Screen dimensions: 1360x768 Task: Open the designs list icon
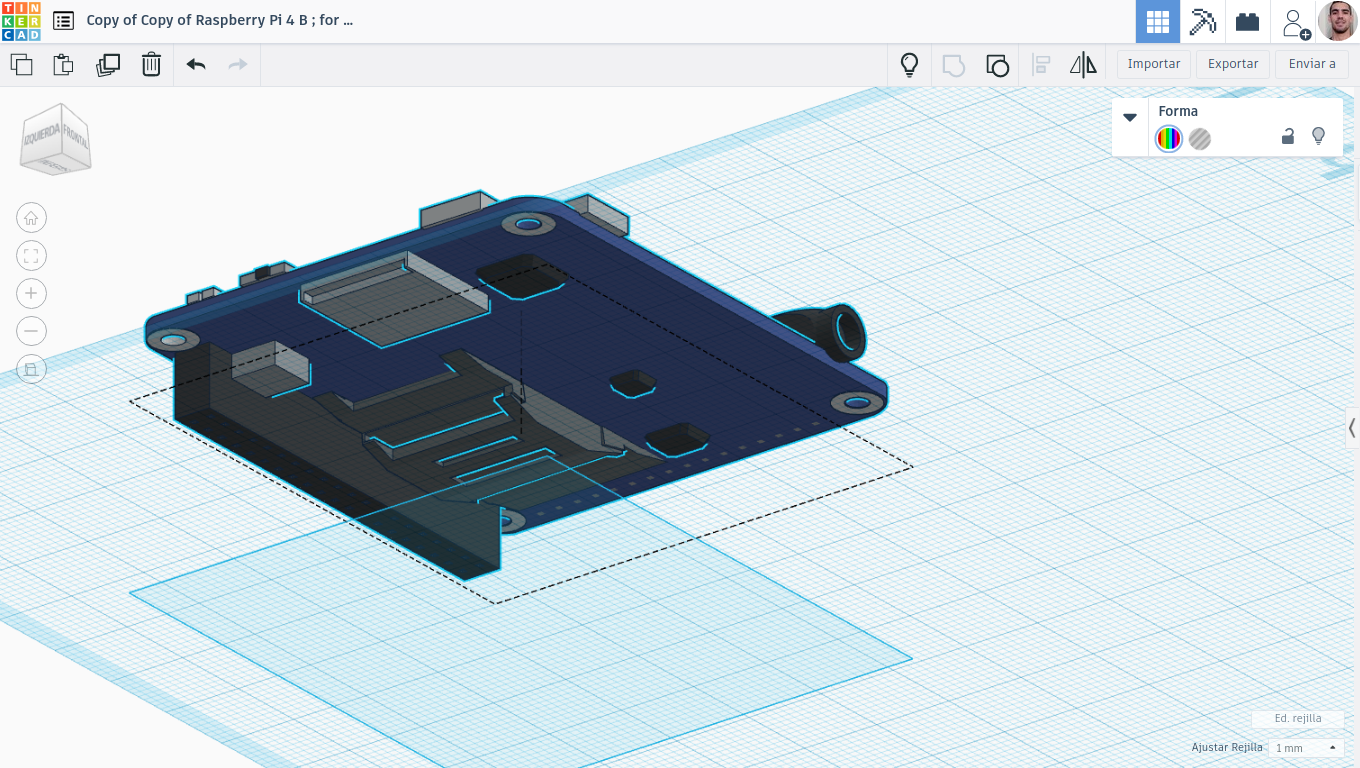63,20
